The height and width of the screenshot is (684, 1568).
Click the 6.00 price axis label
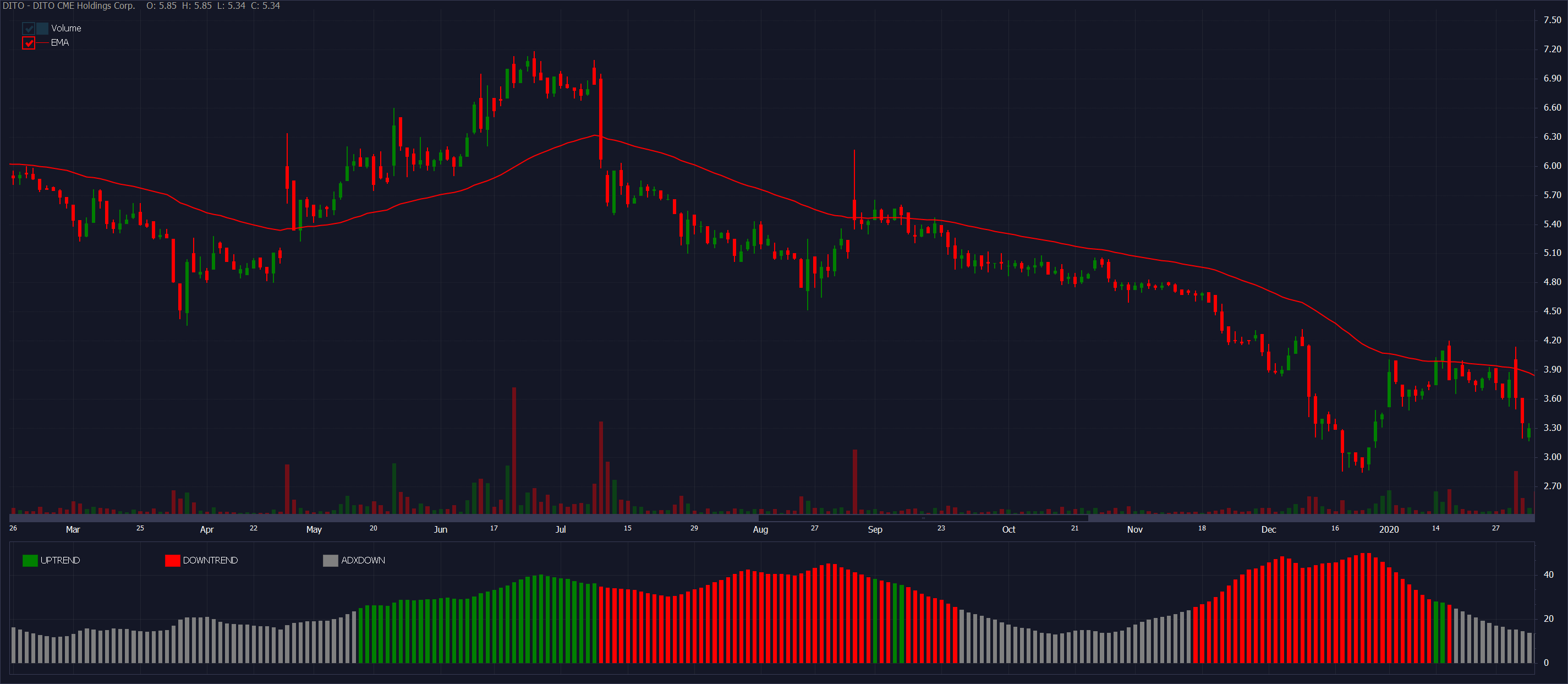pos(1551,166)
